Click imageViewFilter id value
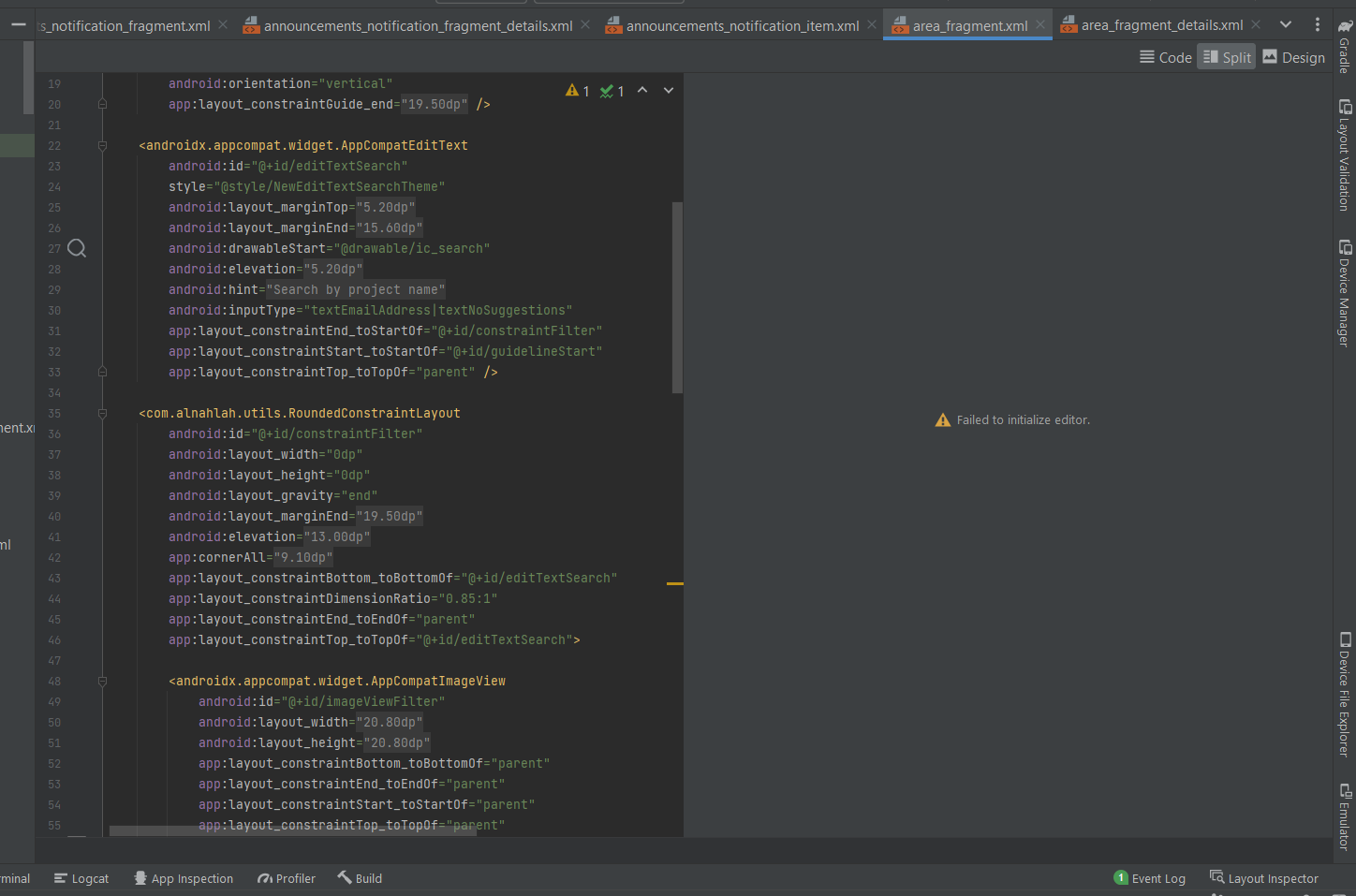The image size is (1356, 896). pos(363,701)
